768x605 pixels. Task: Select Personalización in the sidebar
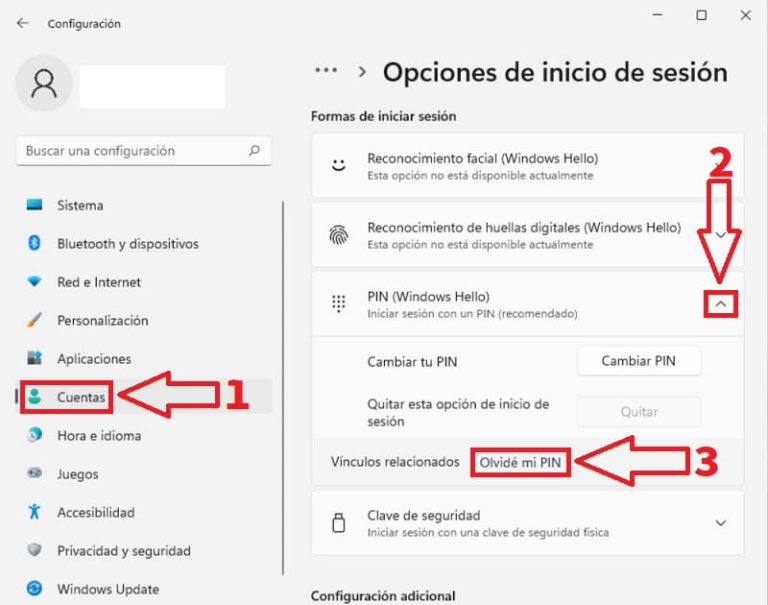pyautogui.click(x=102, y=320)
